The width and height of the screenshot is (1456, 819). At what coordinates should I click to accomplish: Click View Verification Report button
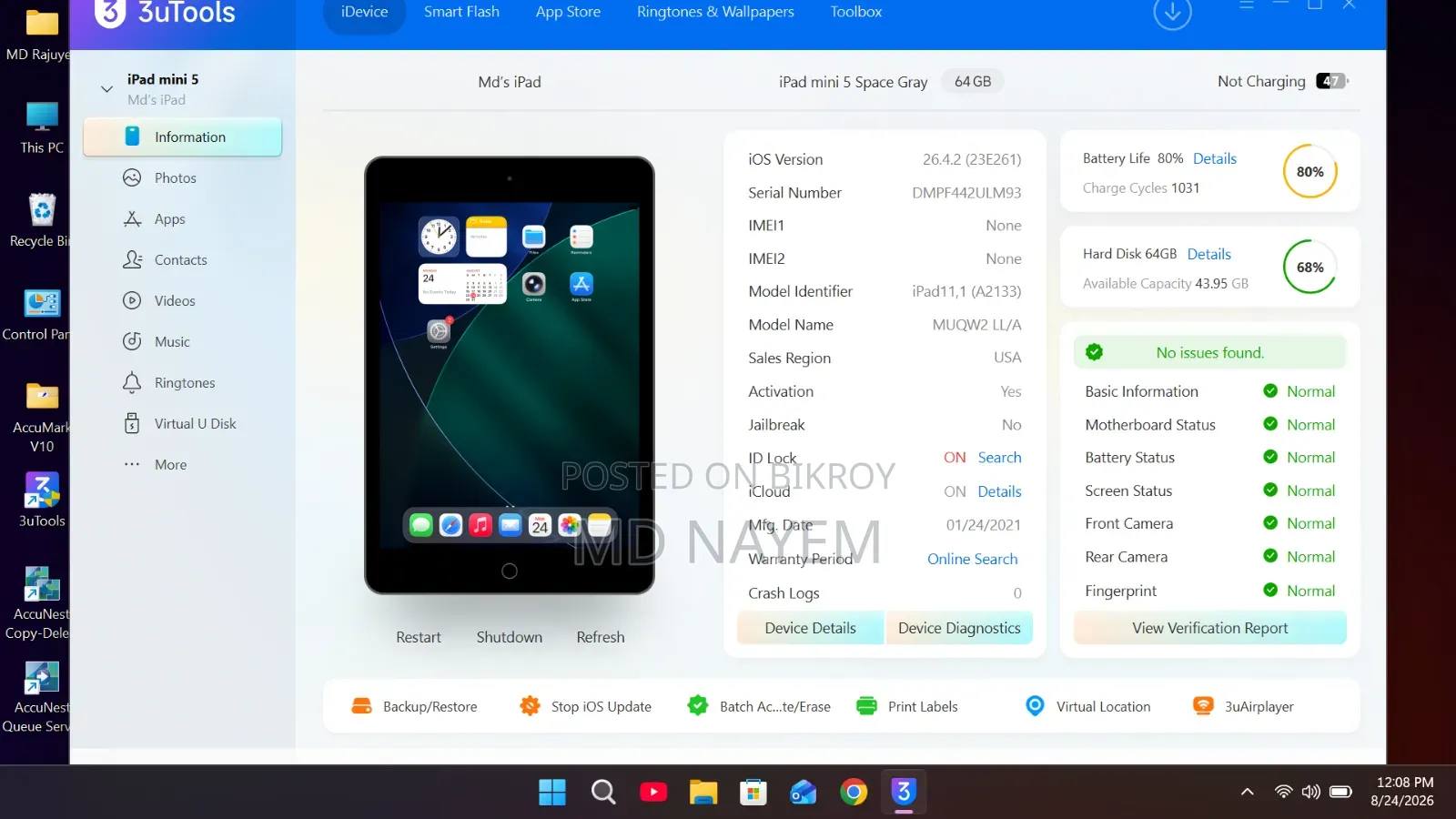coord(1210,628)
